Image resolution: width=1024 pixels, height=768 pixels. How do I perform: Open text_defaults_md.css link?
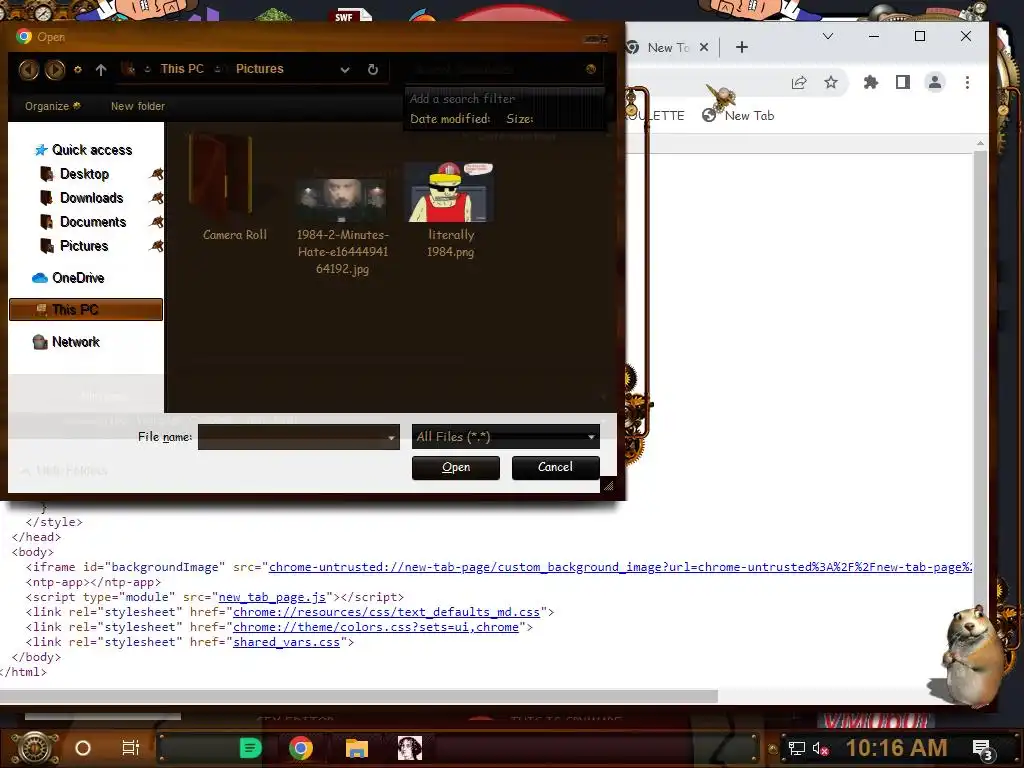click(x=387, y=612)
